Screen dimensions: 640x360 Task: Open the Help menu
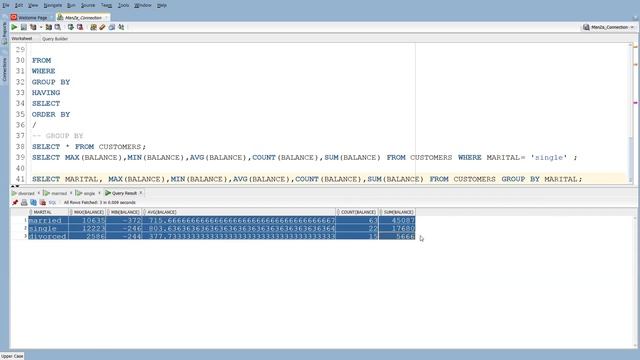[x=162, y=5]
